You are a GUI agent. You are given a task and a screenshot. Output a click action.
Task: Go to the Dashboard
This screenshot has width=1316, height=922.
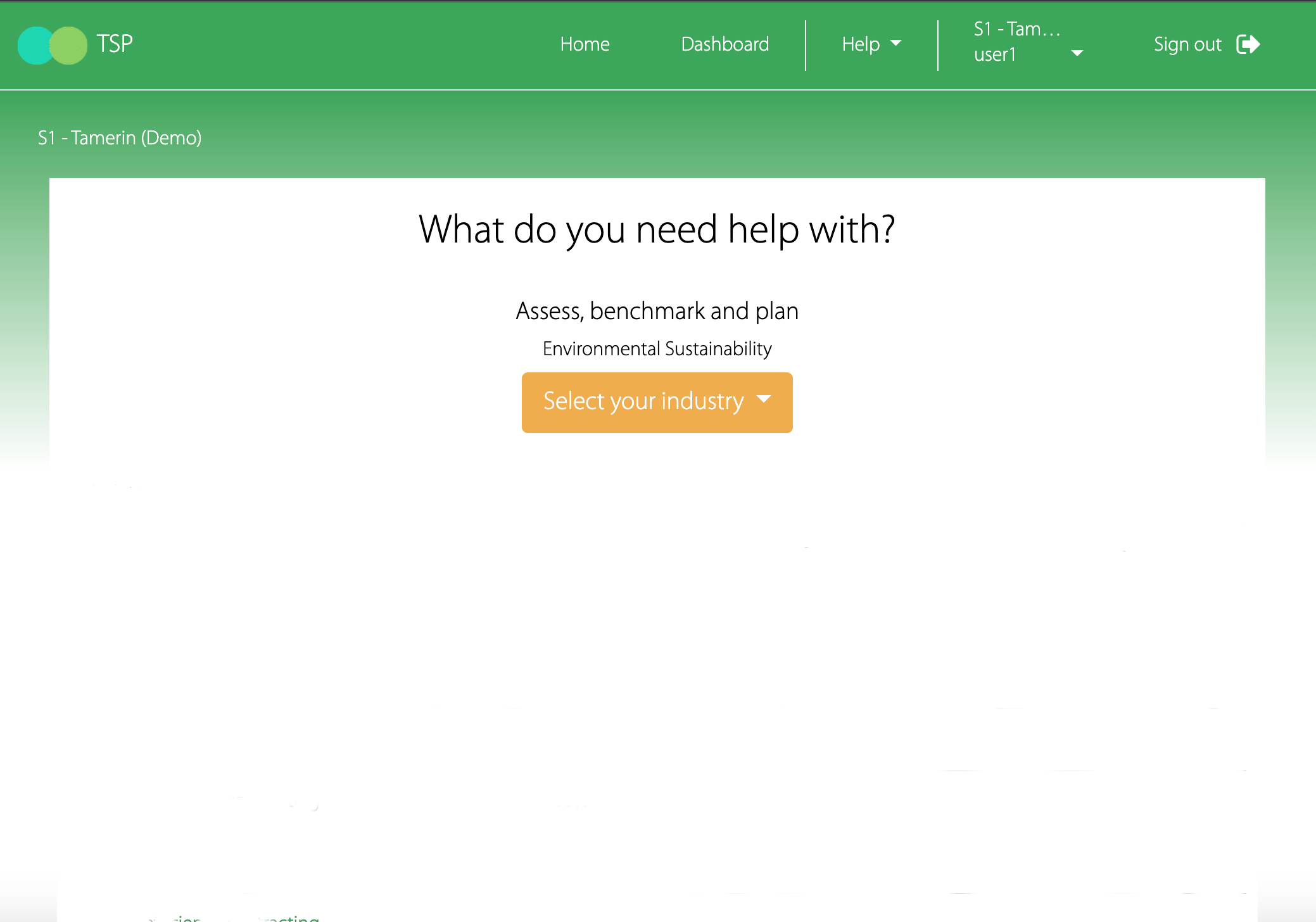point(724,44)
